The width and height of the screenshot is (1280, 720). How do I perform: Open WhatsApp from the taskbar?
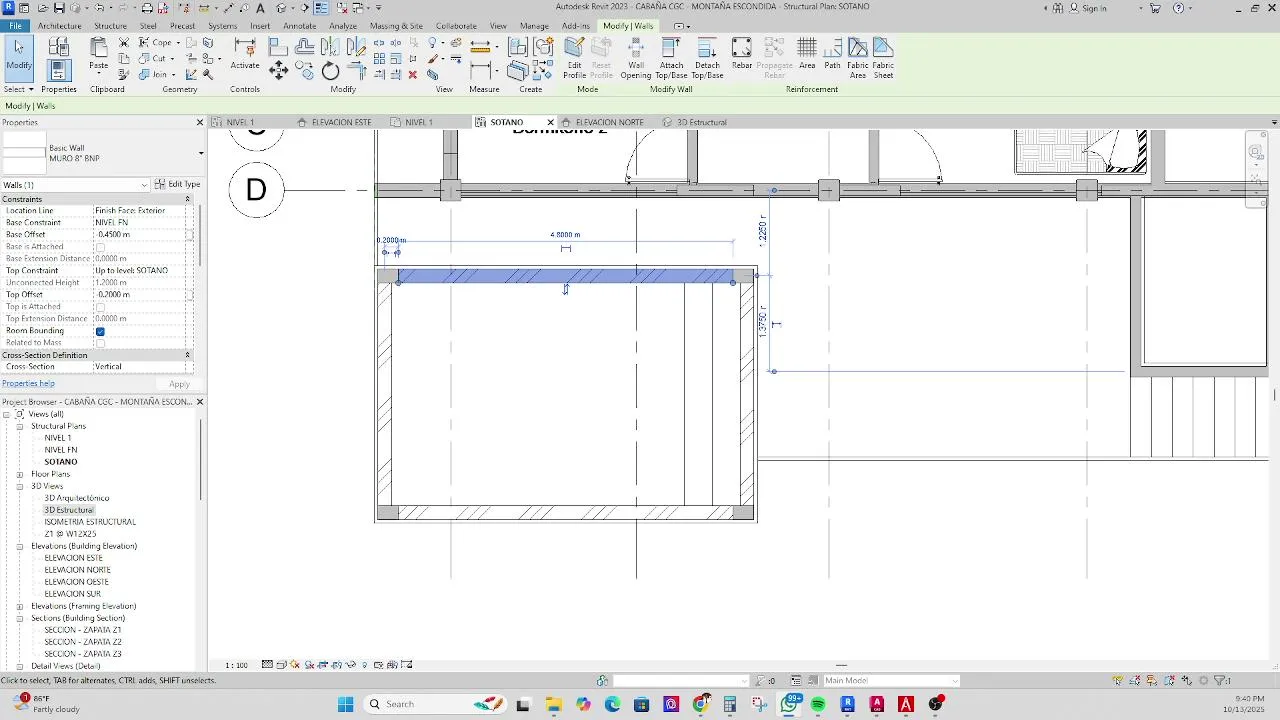[789, 704]
